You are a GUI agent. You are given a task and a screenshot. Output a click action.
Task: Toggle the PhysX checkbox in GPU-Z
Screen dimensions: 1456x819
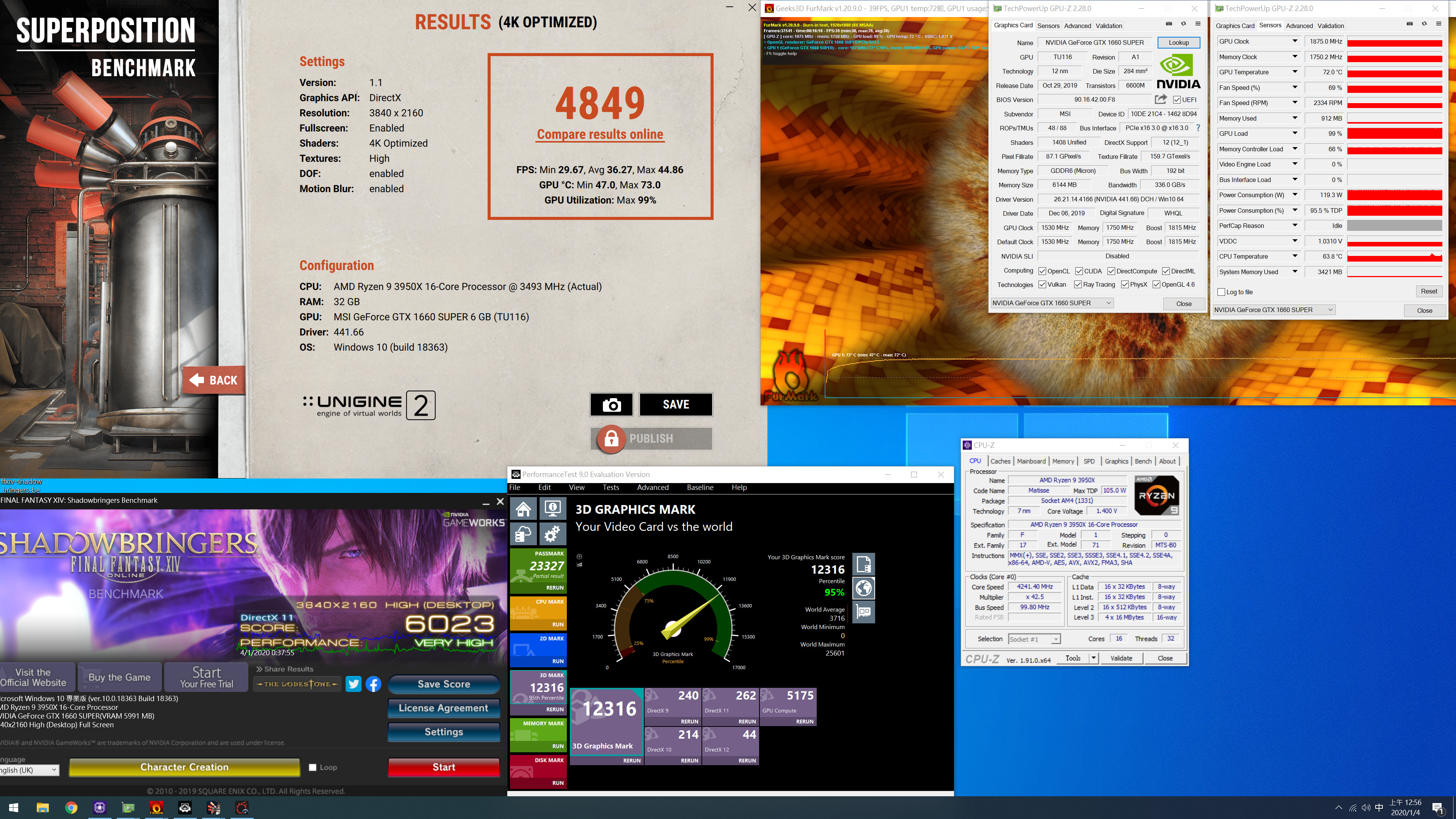[1125, 285]
